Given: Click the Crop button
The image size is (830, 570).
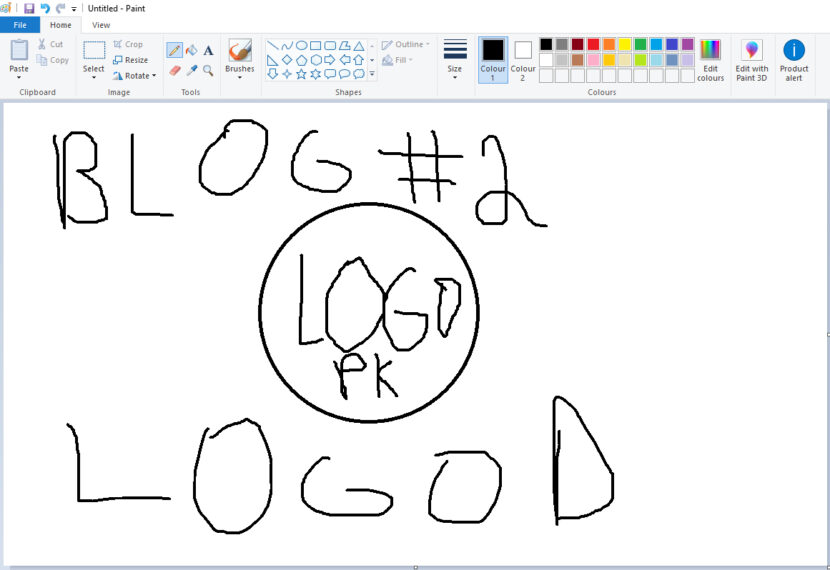Looking at the screenshot, I should tap(128, 44).
